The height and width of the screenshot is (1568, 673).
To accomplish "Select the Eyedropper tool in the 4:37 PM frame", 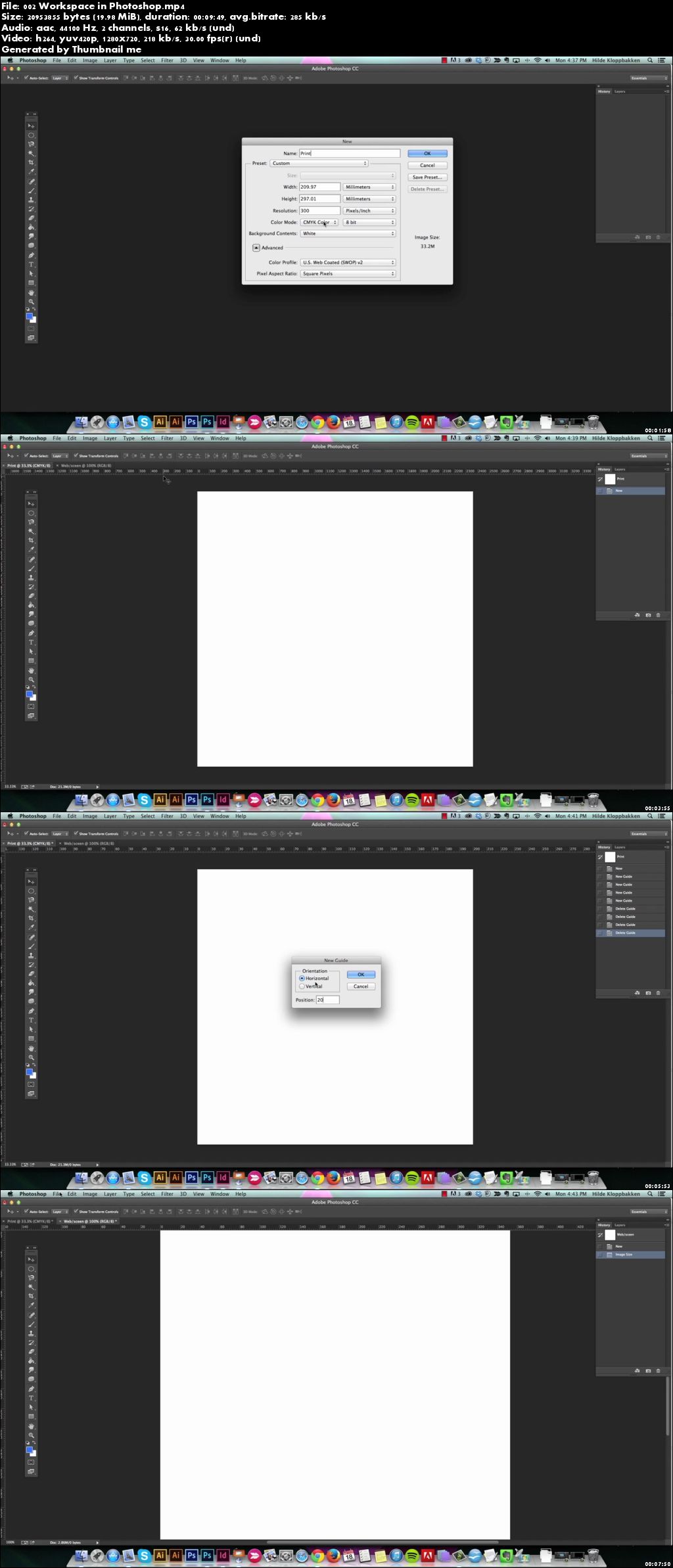I will 31,172.
